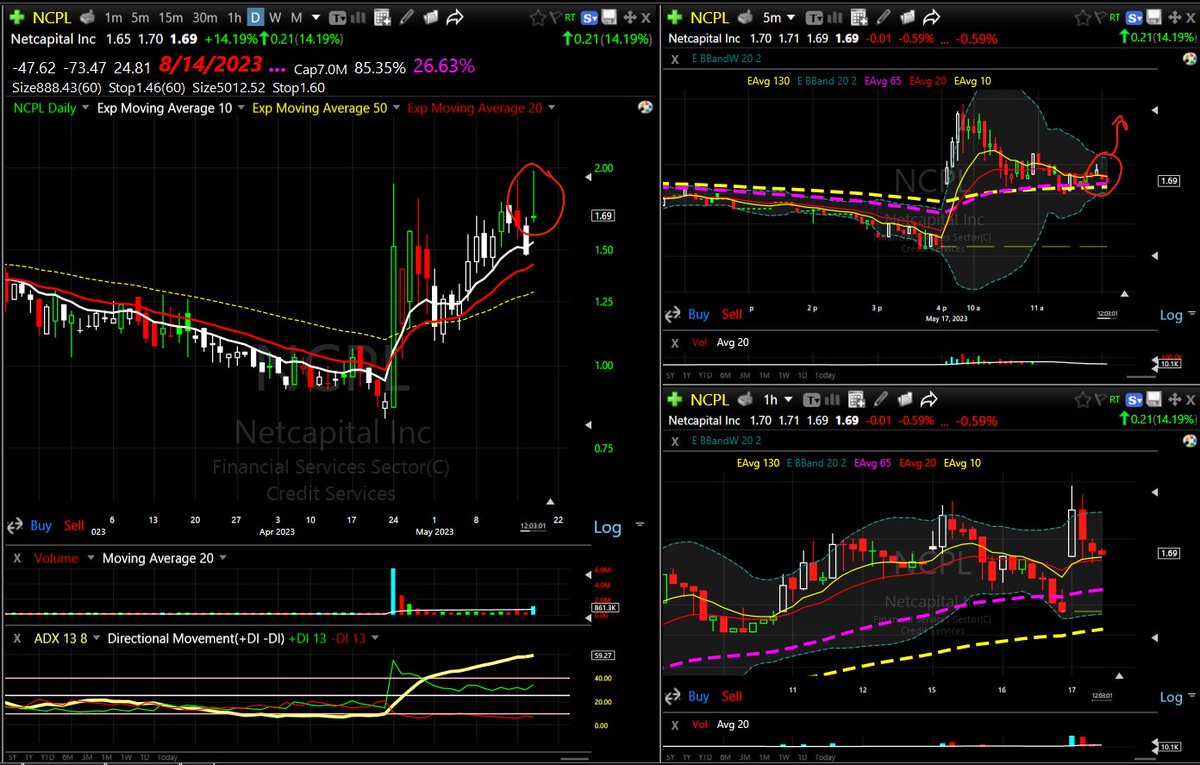The image size is (1200, 765).
Task: Click the swap arrows icon beside Buy on the daily chart
Action: pyautogui.click(x=15, y=525)
